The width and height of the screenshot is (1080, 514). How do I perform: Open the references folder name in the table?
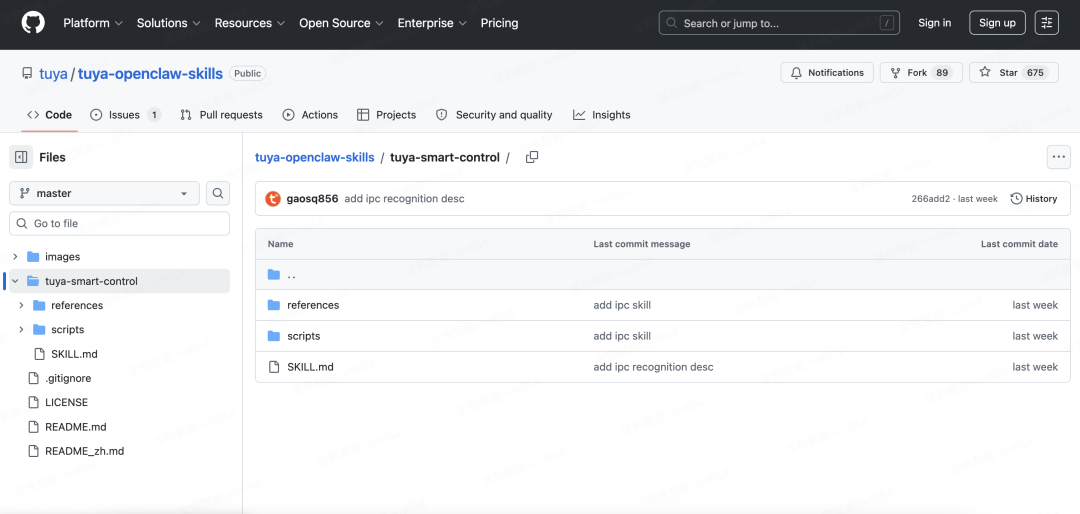point(313,305)
